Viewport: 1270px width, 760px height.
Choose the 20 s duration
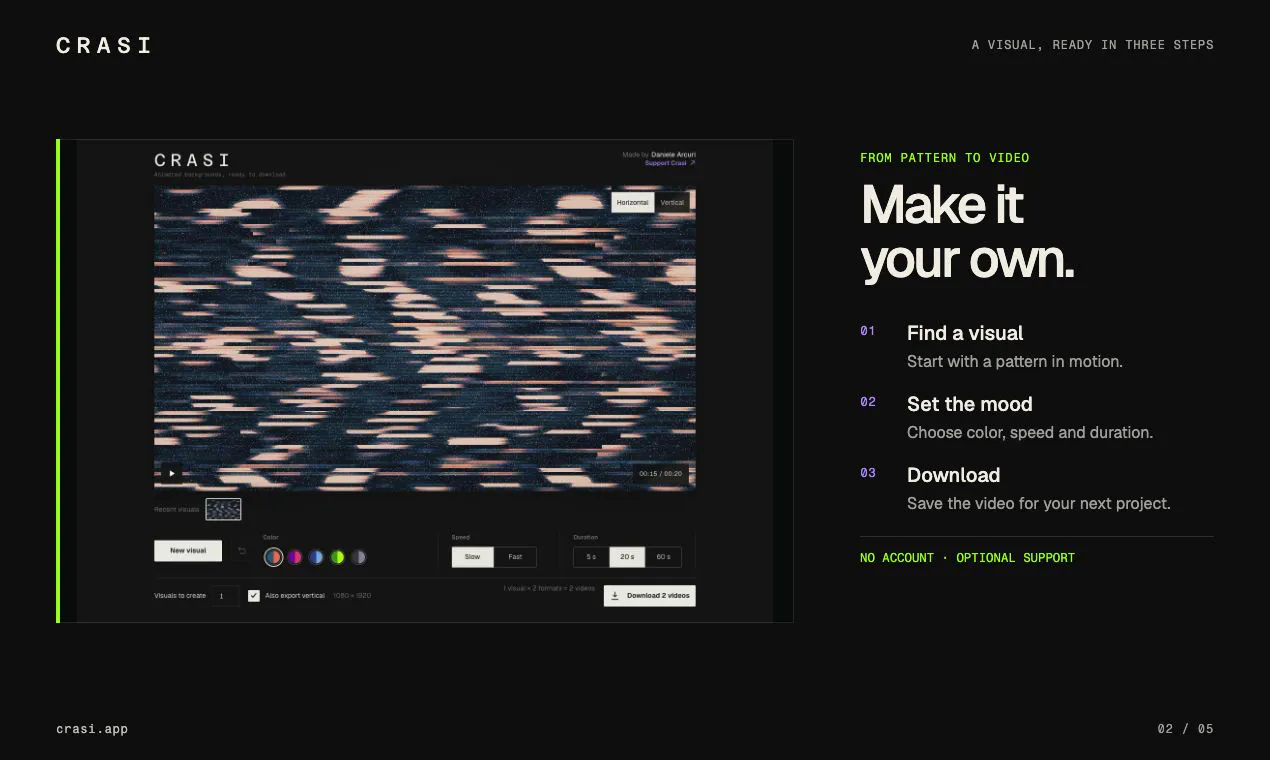tap(627, 557)
